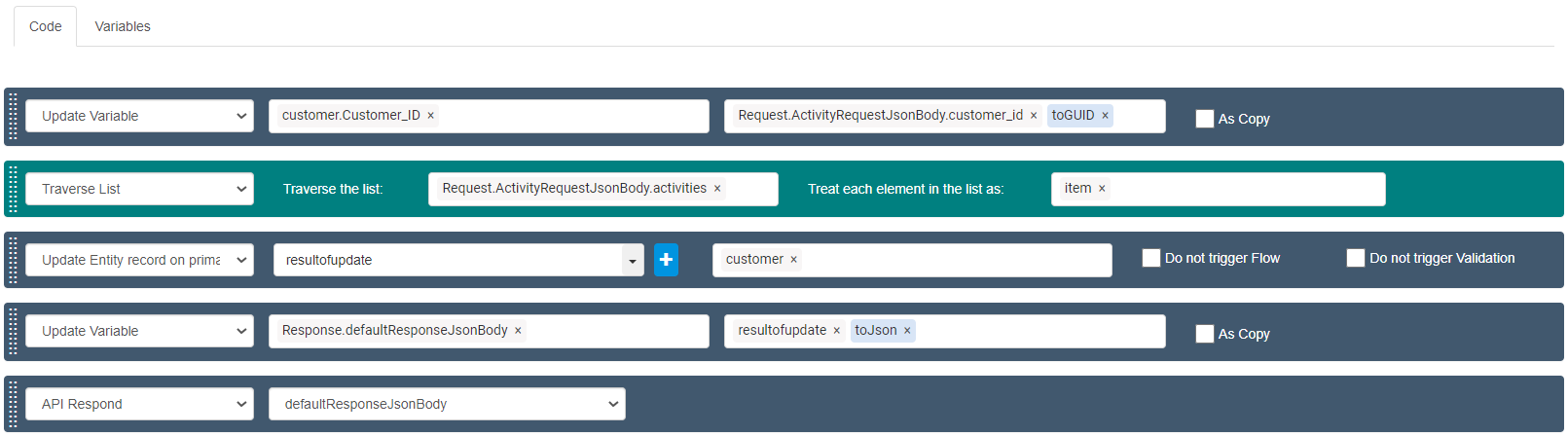Remove the Request.ActivityRequestJsonBody.activities tag

[717, 189]
